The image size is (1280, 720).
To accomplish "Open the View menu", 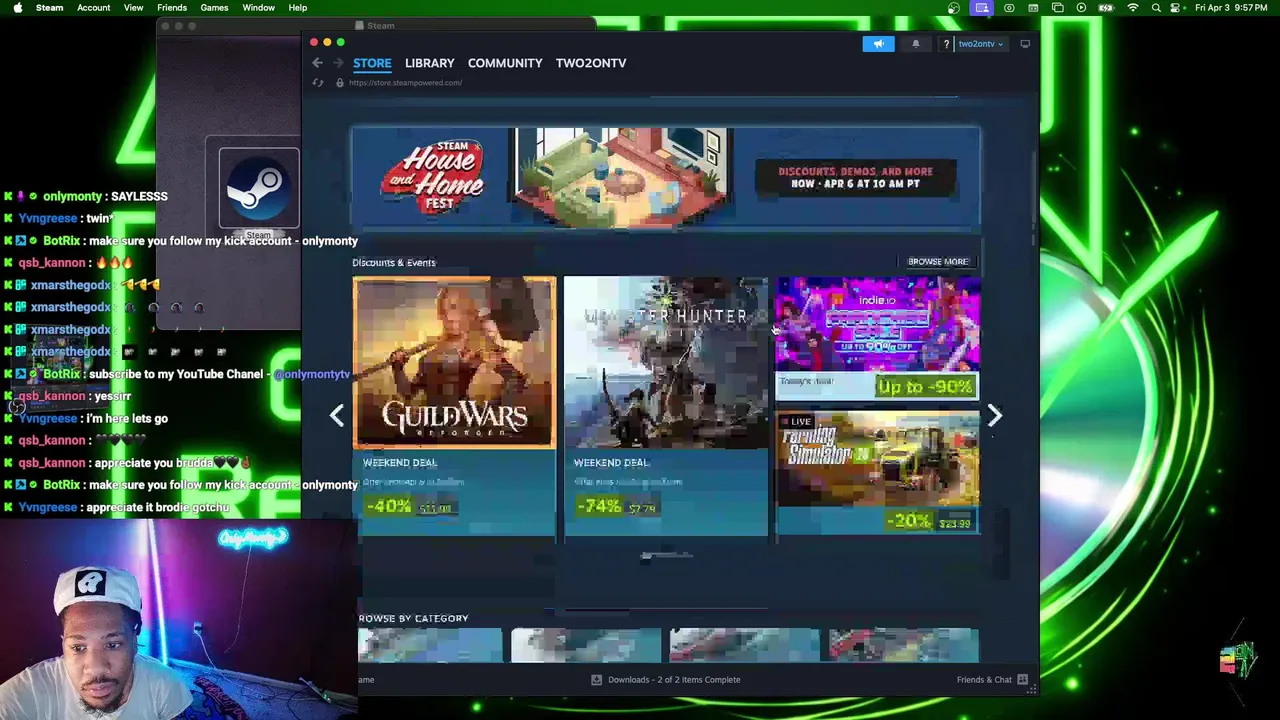I will [x=133, y=8].
